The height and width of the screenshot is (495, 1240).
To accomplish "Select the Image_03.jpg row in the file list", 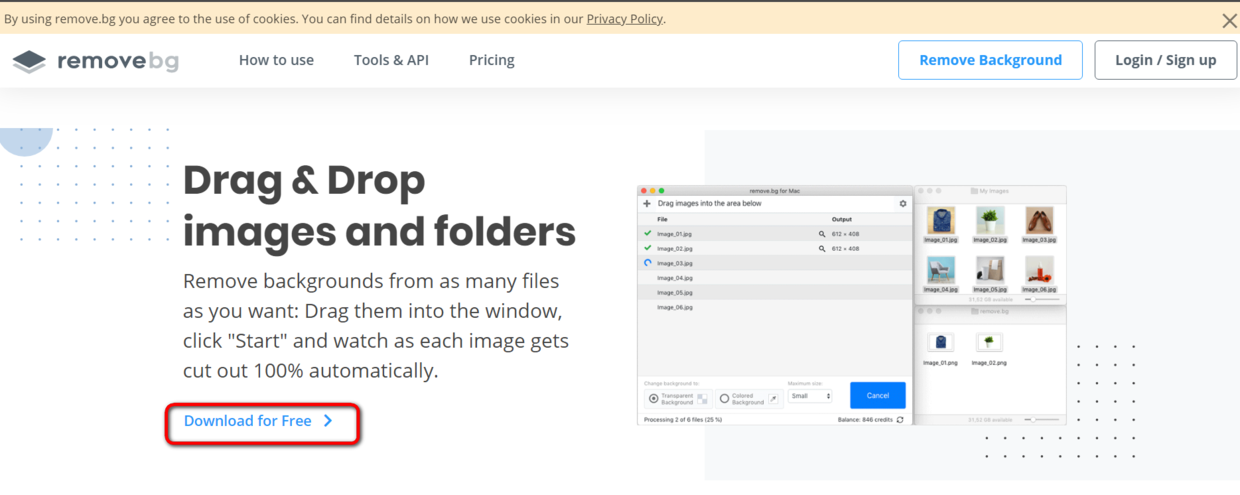I will coord(775,262).
